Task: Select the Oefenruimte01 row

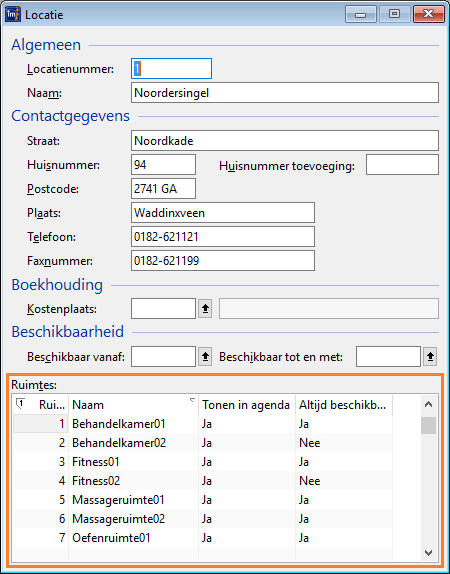Action: click(x=202, y=538)
